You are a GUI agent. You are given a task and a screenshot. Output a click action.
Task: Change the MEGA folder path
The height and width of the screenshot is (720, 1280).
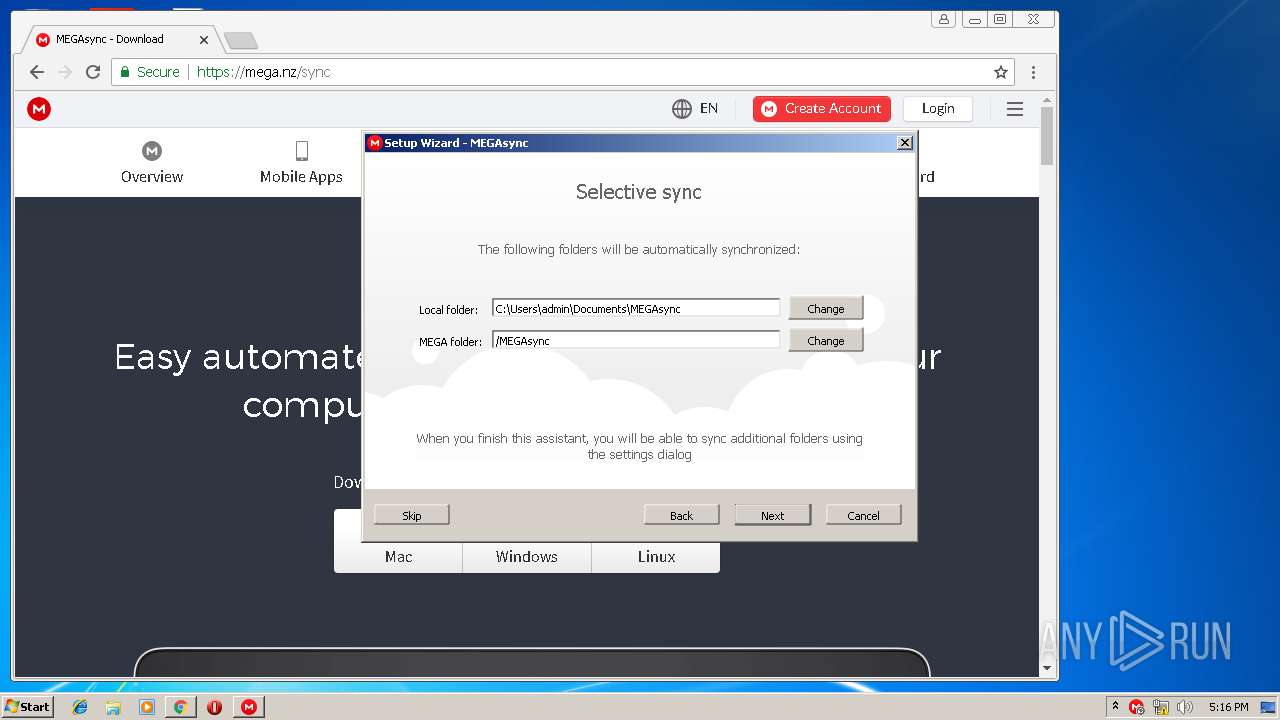coord(825,340)
